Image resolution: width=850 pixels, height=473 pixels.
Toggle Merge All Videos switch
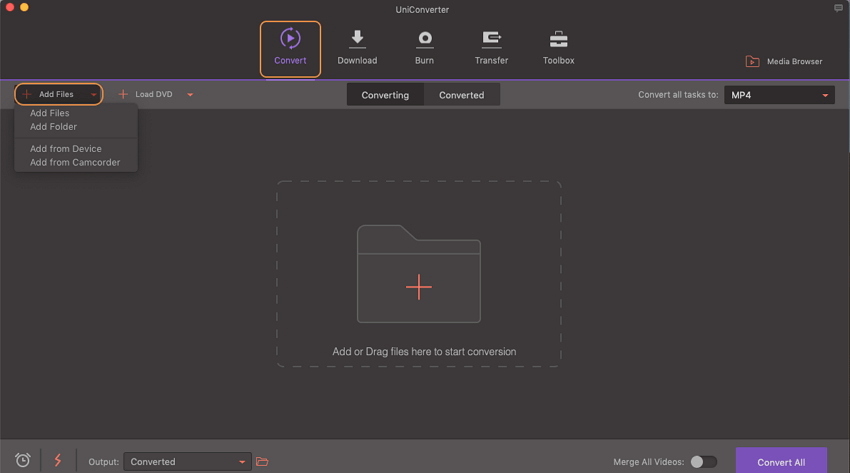tap(704, 462)
